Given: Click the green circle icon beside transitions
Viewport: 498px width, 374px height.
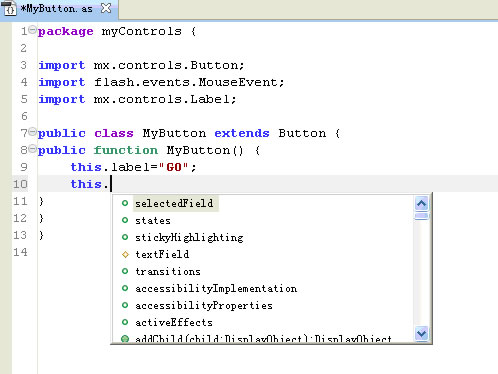Looking at the screenshot, I should 125,271.
